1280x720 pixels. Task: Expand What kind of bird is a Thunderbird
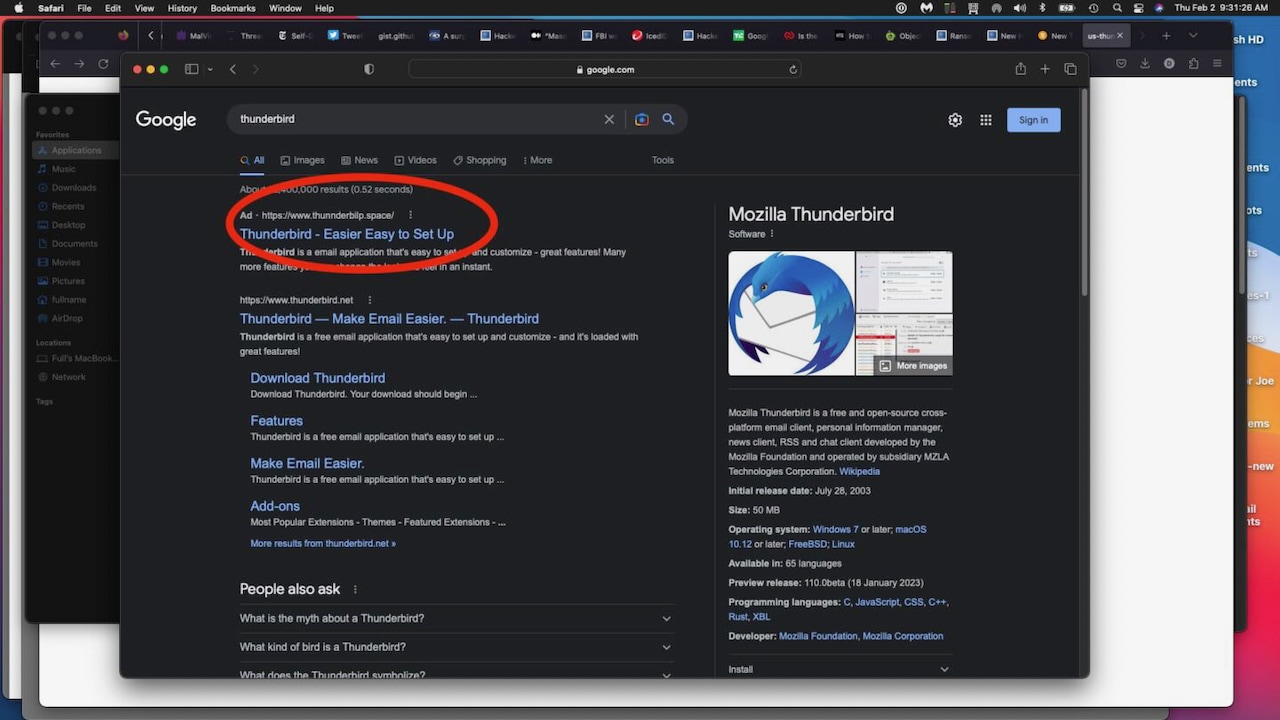point(457,647)
